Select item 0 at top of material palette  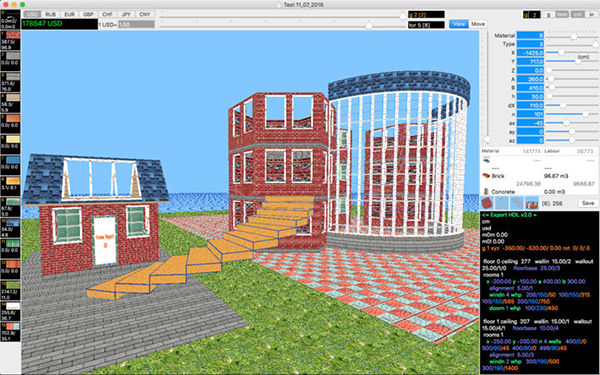pyautogui.click(x=10, y=20)
